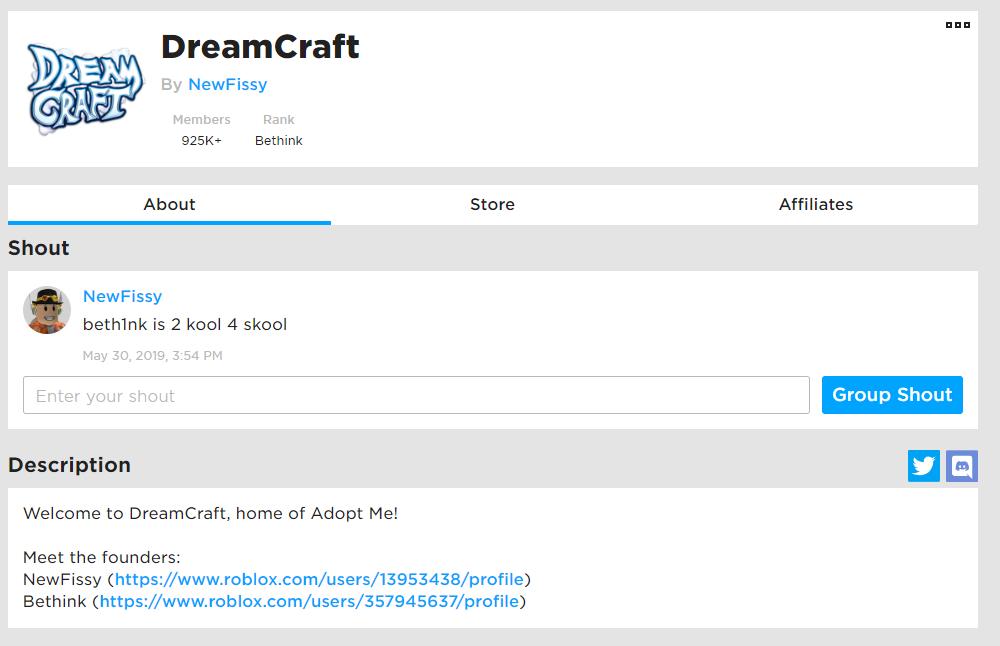
Task: Click the 'Meet the founders:' line
Action: 102,557
